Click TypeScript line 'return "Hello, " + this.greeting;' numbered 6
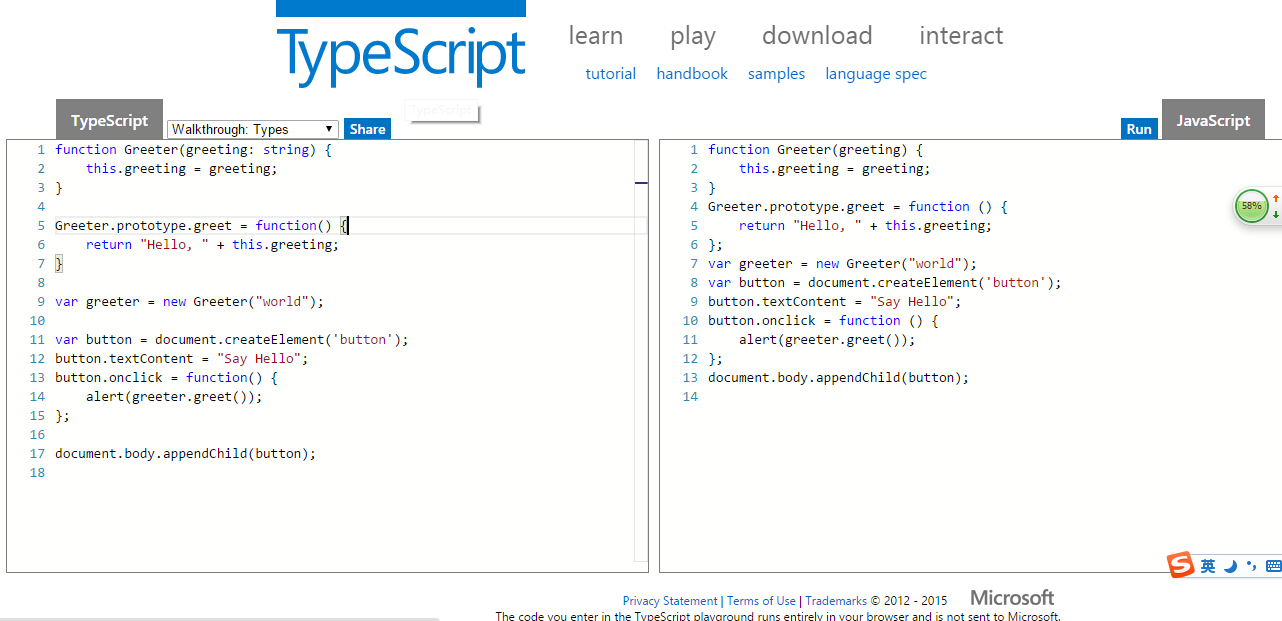This screenshot has width=1282, height=621. coord(212,245)
